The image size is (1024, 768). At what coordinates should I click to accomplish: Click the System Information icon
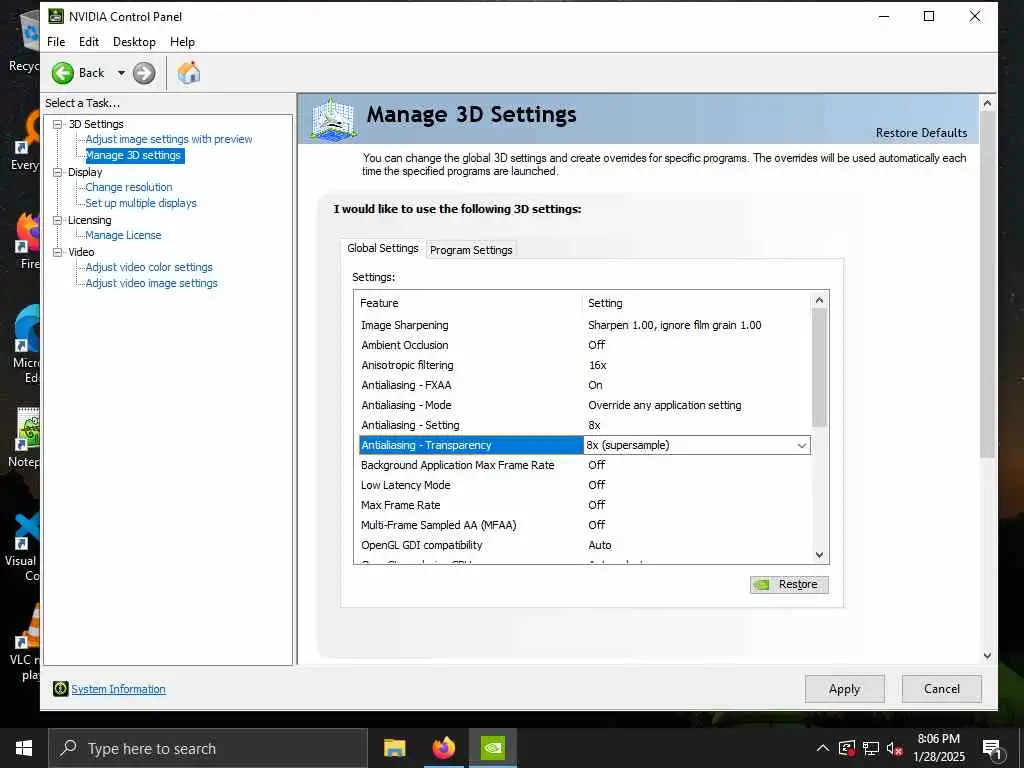[x=60, y=689]
